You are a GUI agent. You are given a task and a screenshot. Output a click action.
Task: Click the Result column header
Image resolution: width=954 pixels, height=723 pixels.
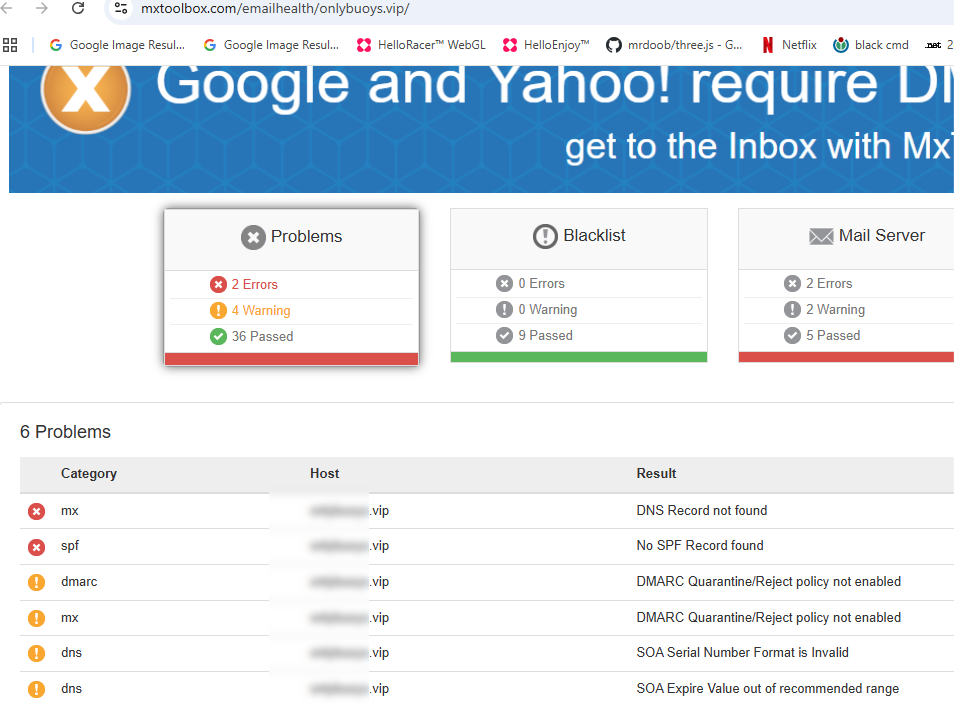656,473
